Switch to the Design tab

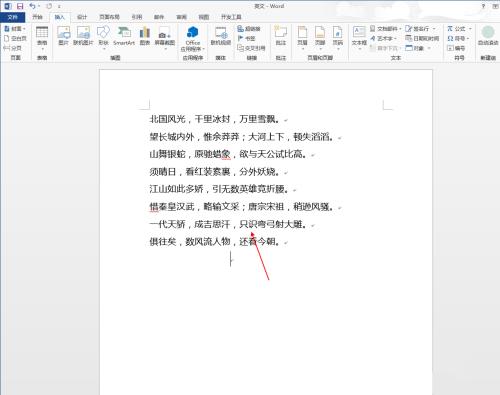[x=82, y=17]
